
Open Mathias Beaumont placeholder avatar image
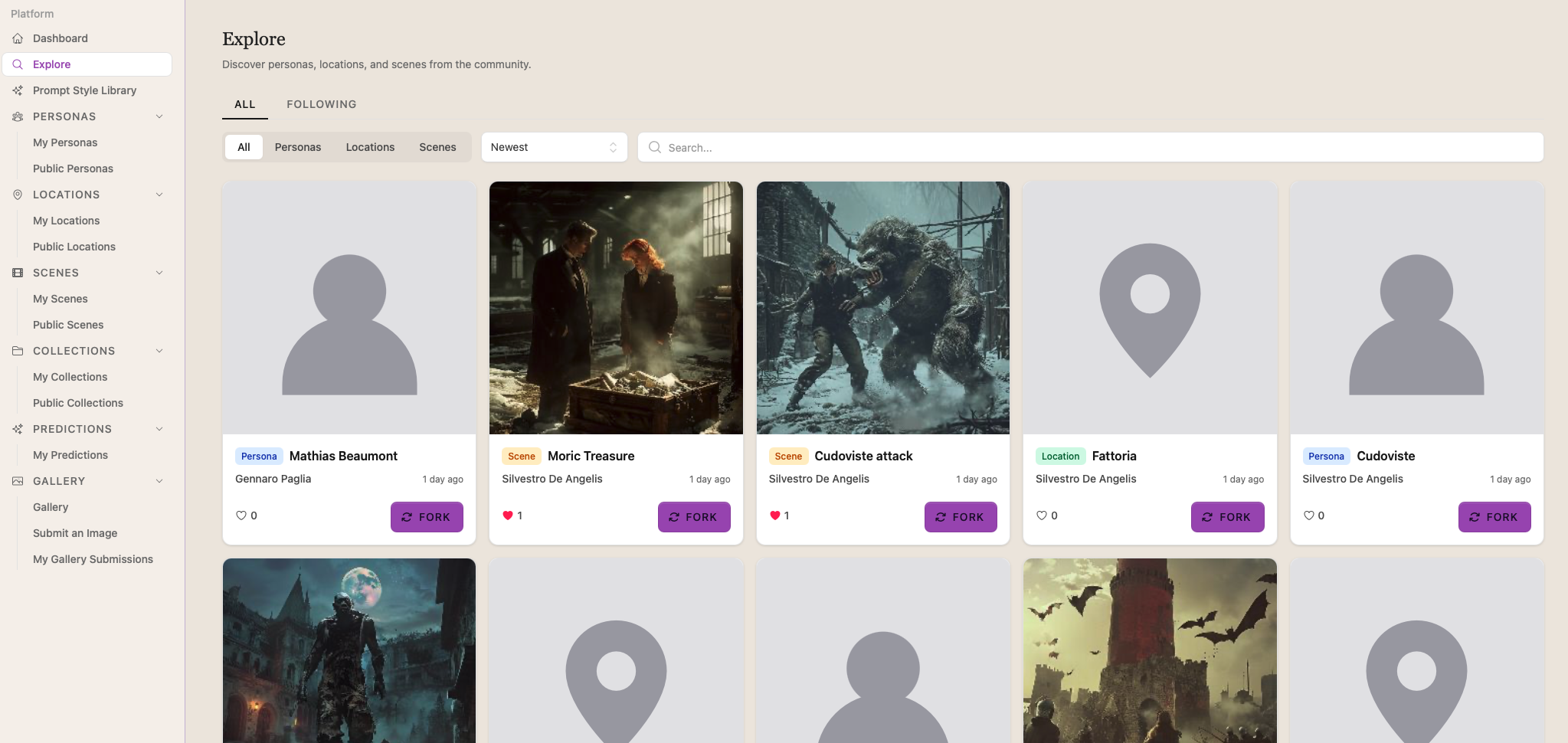pos(349,308)
